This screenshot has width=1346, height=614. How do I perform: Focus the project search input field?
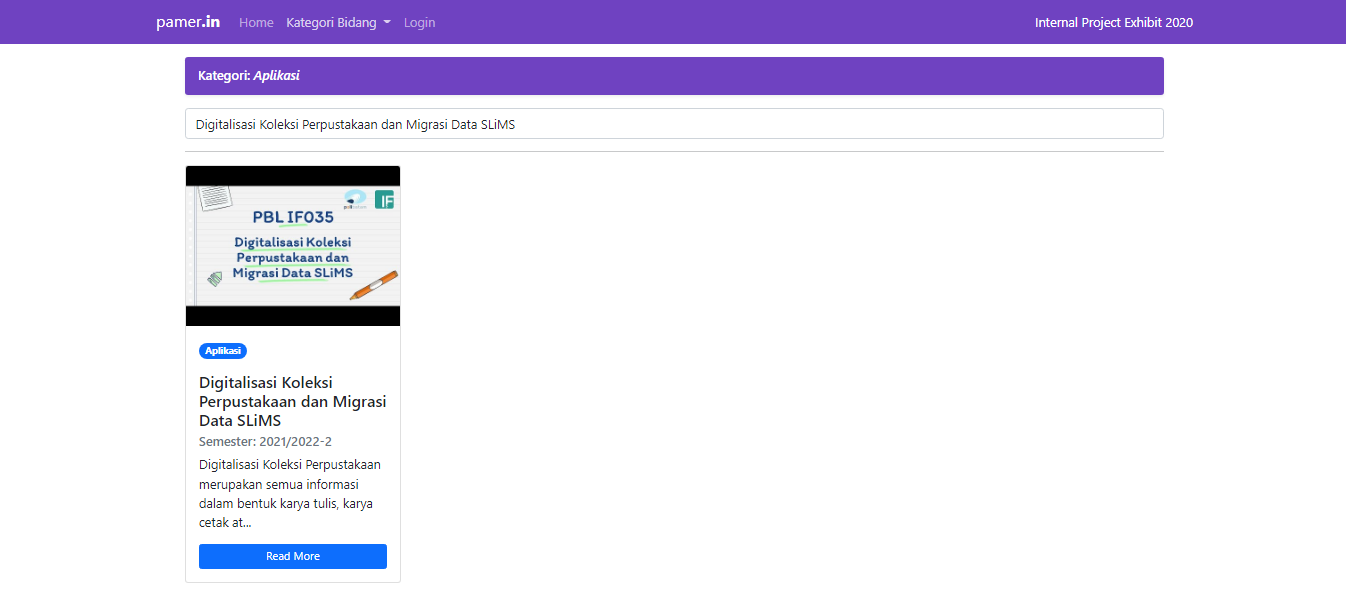coord(674,124)
